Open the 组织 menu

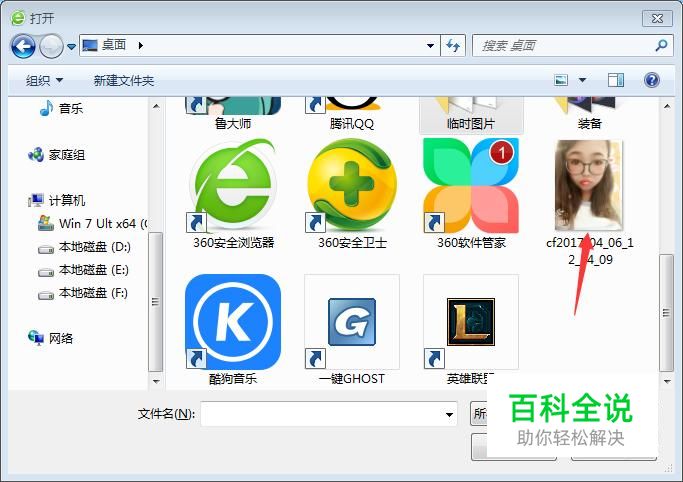[44, 81]
